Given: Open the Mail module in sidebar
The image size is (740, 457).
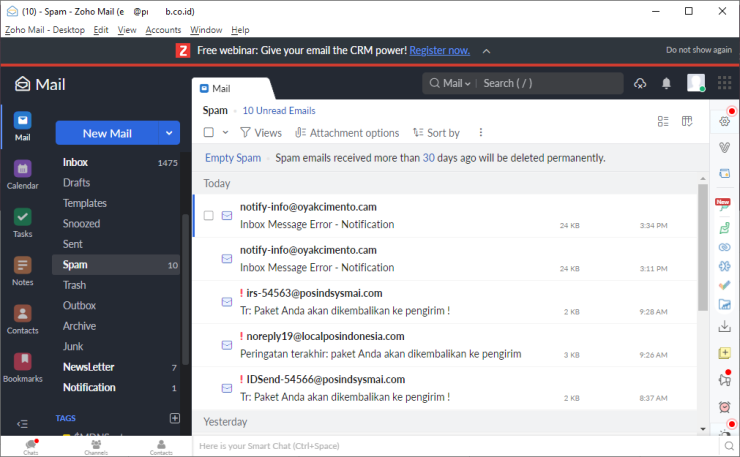Looking at the screenshot, I should [x=22, y=126].
